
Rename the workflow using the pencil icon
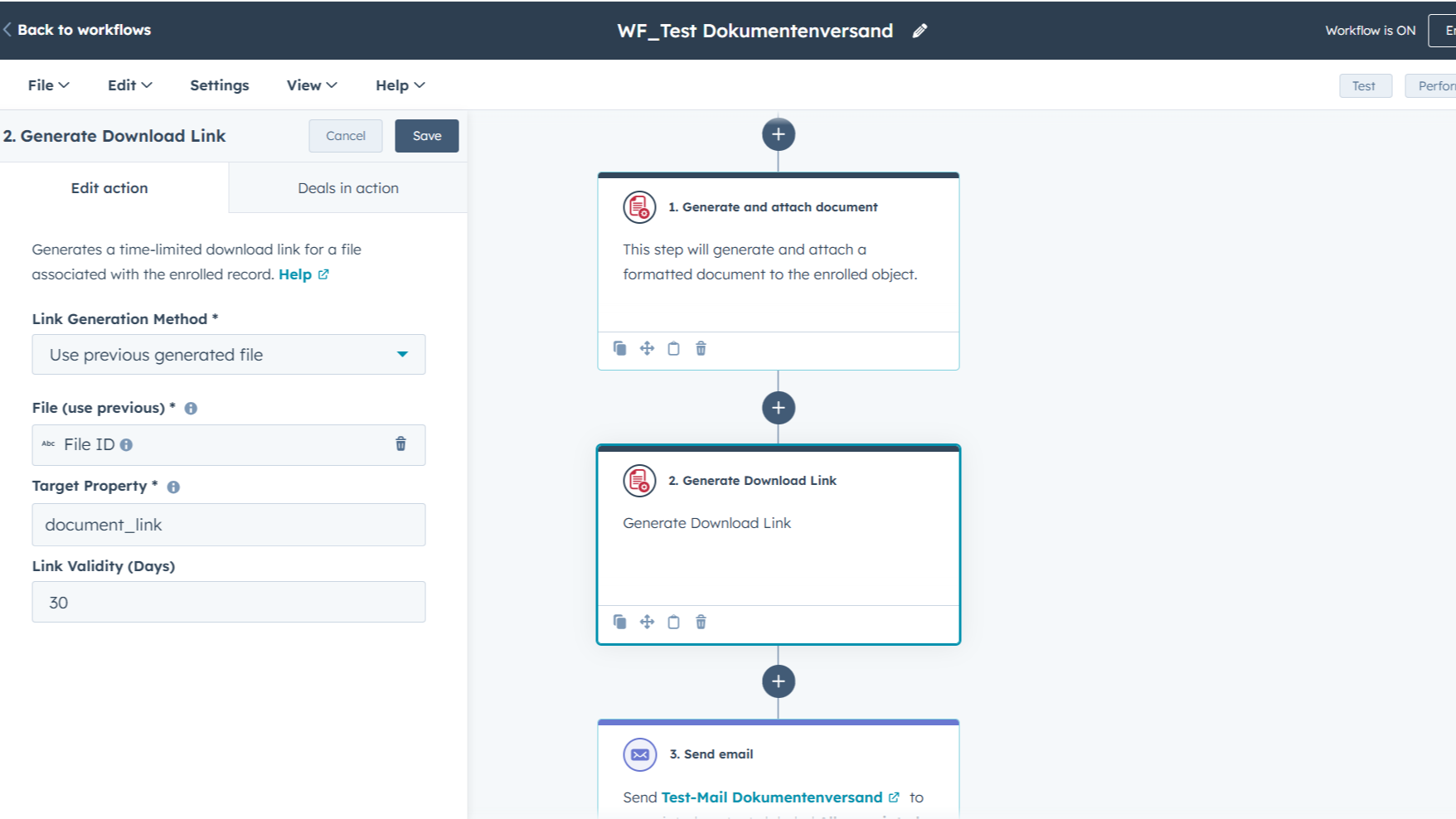(x=920, y=30)
